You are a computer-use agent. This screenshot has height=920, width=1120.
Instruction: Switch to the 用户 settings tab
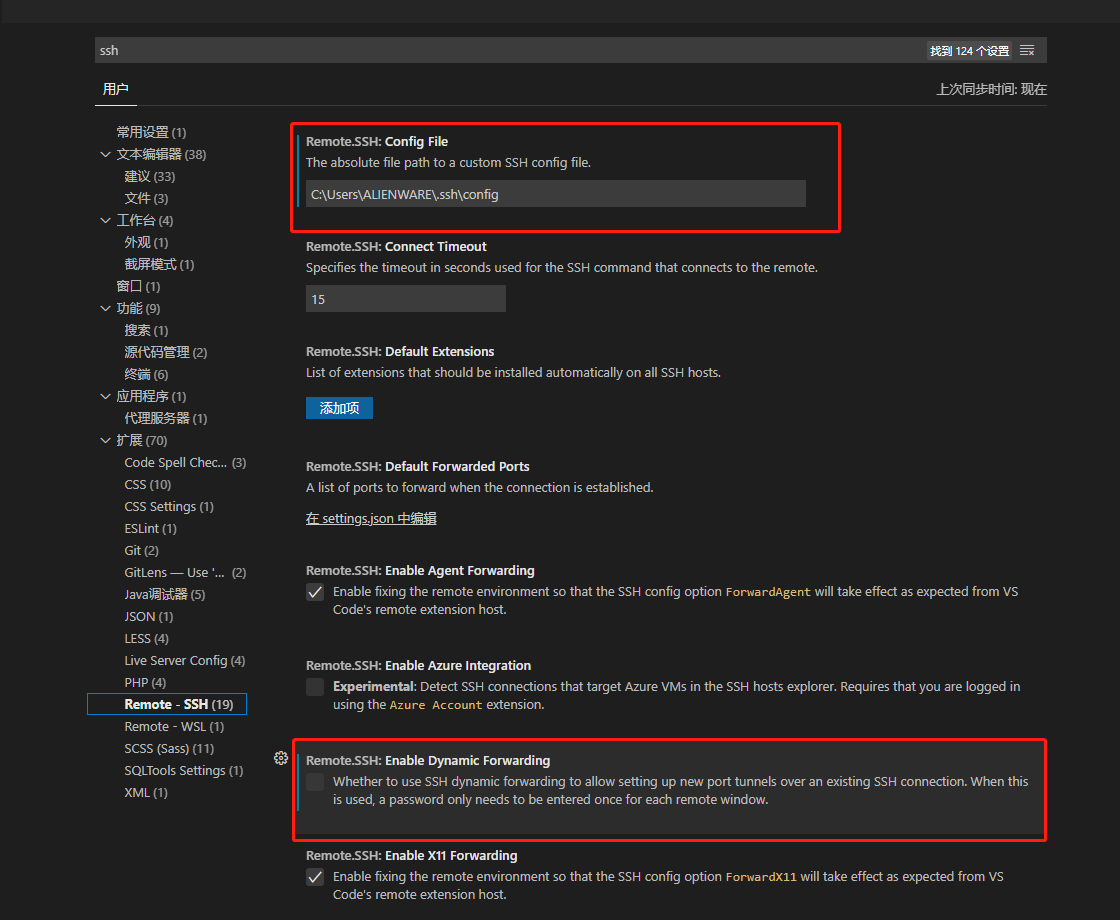click(116, 89)
